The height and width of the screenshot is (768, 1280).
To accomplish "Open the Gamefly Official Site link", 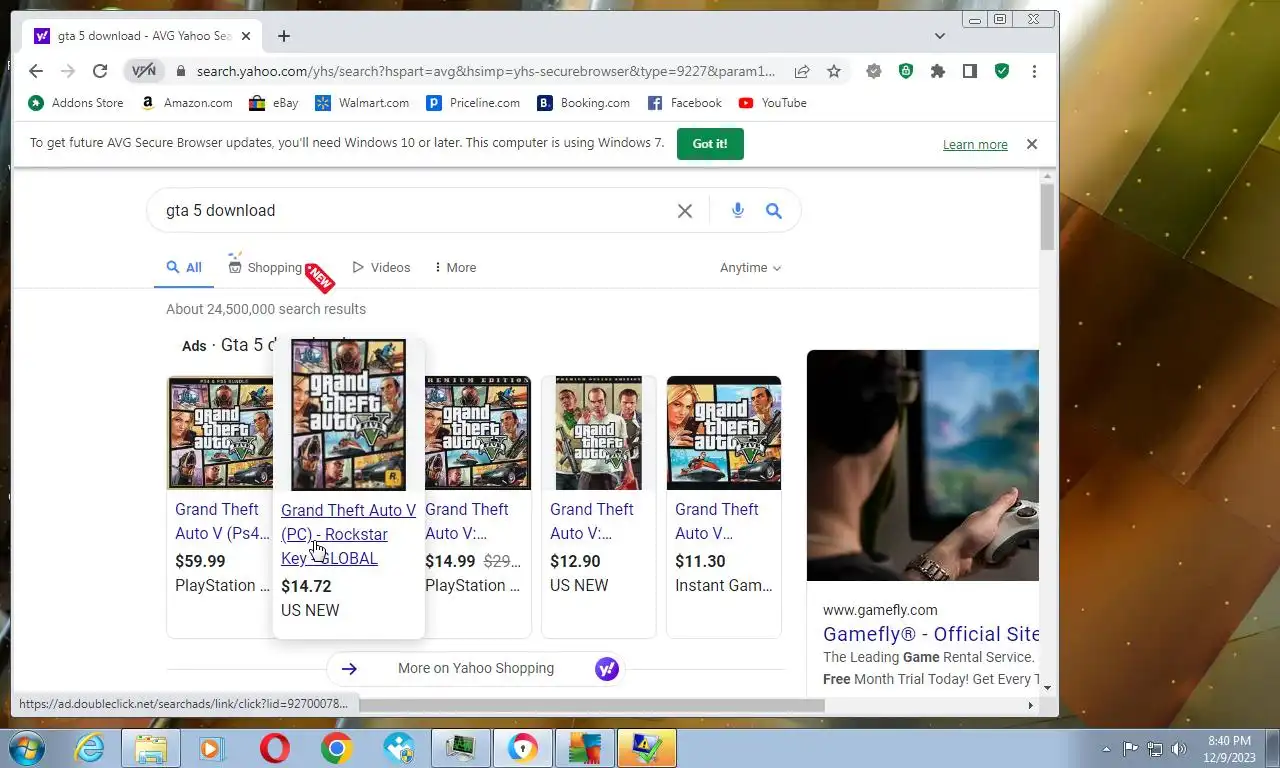I will pos(931,634).
